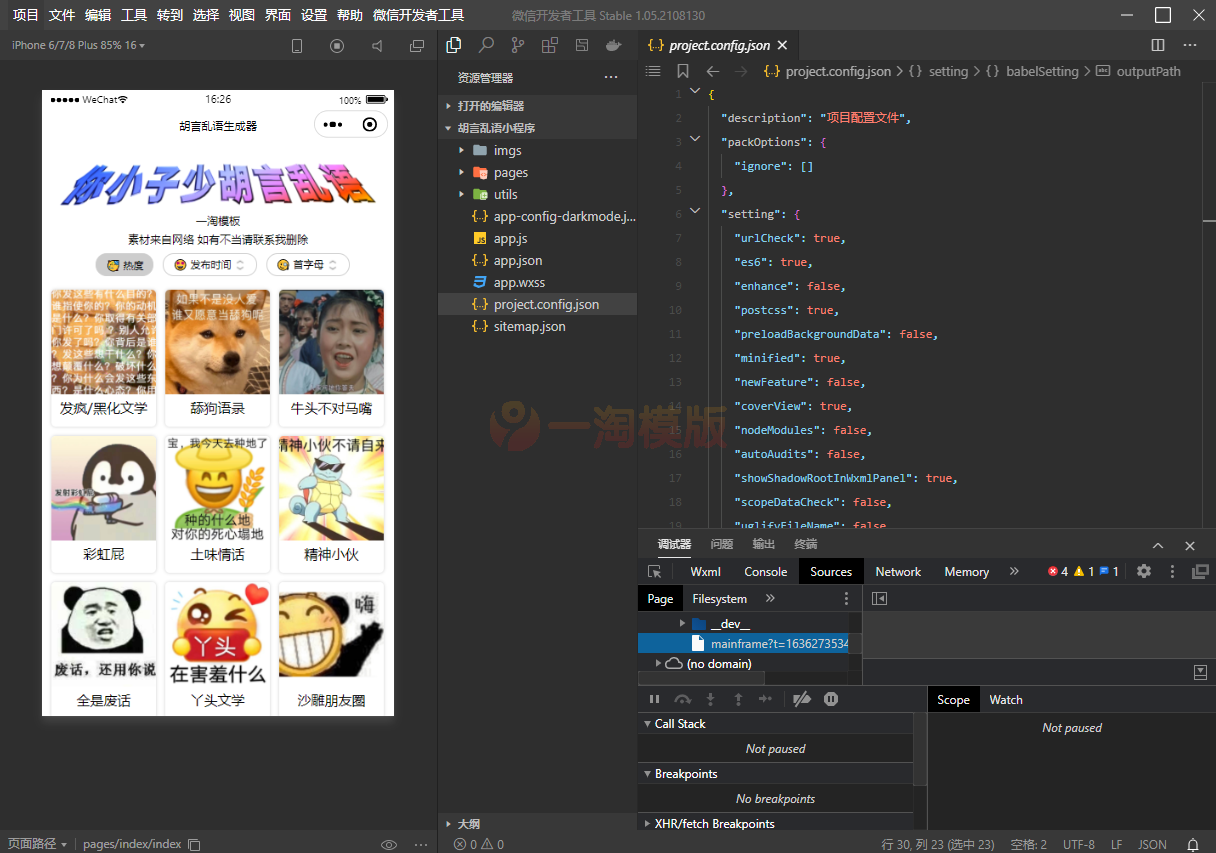Click the split editor icon
1216x853 pixels.
click(1158, 45)
